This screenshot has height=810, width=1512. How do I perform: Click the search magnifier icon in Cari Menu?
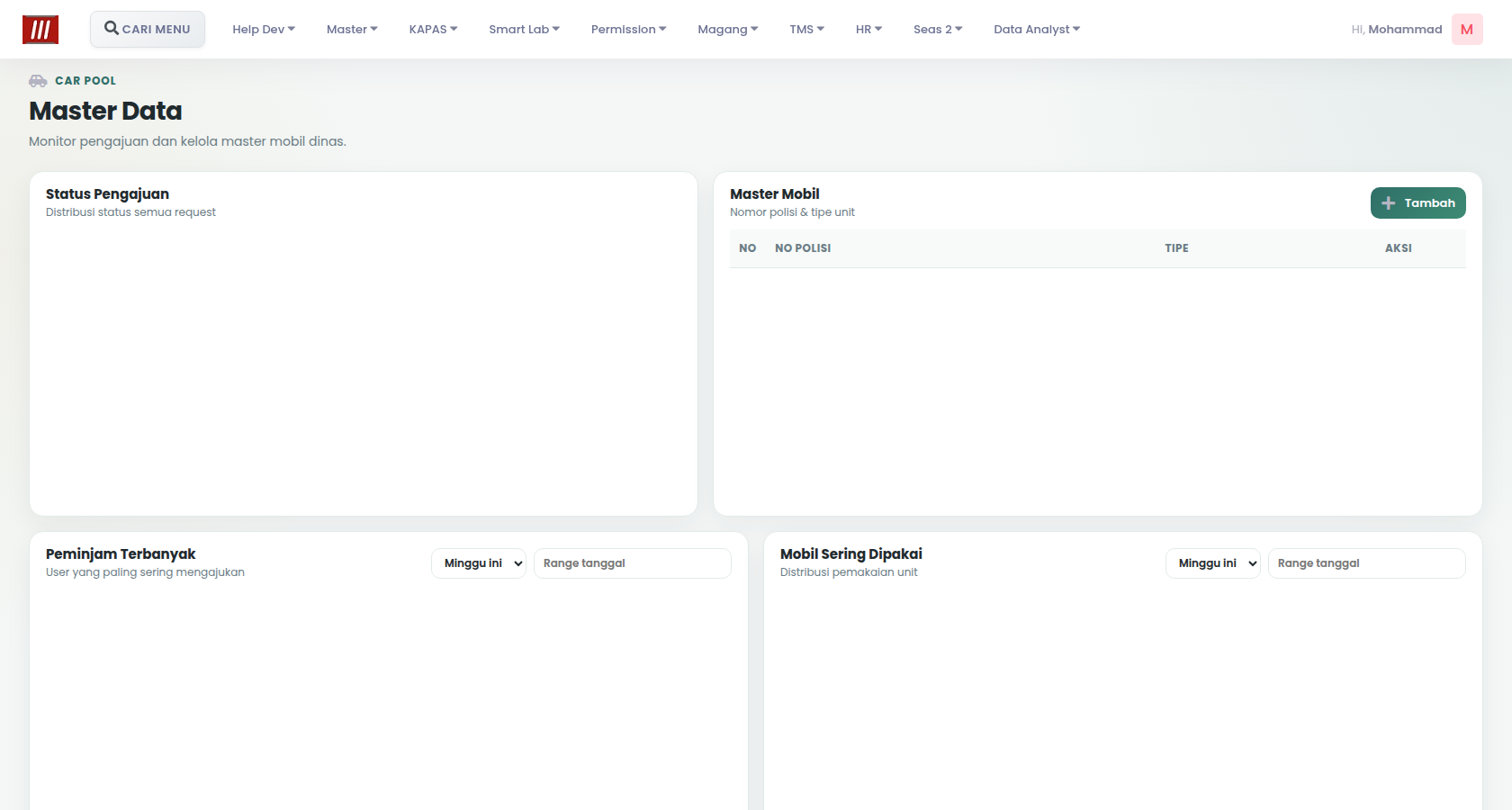(112, 28)
